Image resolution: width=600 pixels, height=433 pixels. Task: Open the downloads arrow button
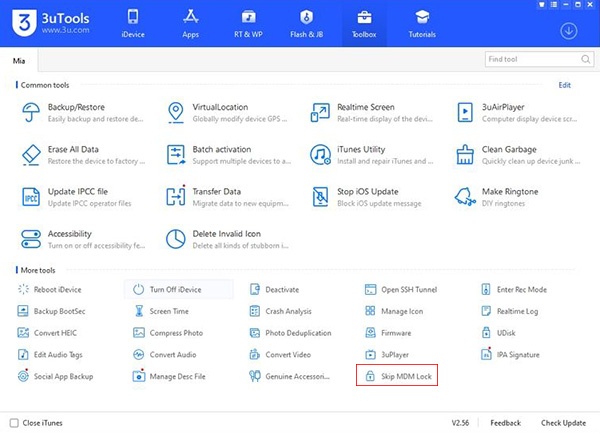(x=569, y=31)
